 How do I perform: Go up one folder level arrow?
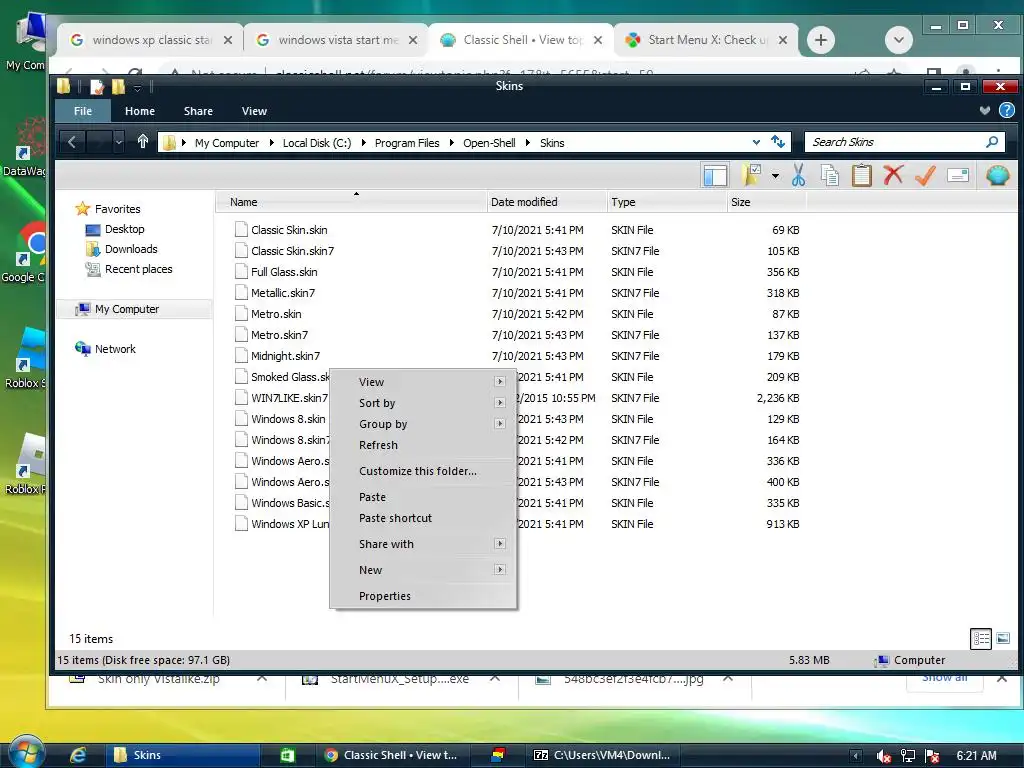pyautogui.click(x=142, y=142)
